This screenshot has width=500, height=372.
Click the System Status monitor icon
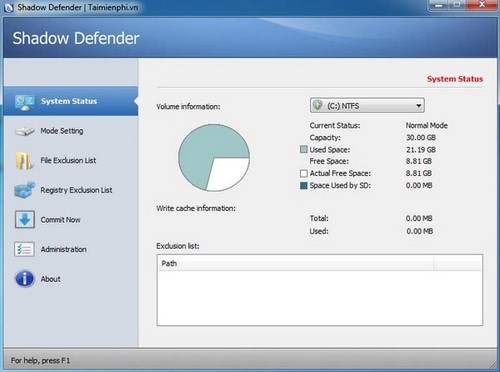pos(25,102)
